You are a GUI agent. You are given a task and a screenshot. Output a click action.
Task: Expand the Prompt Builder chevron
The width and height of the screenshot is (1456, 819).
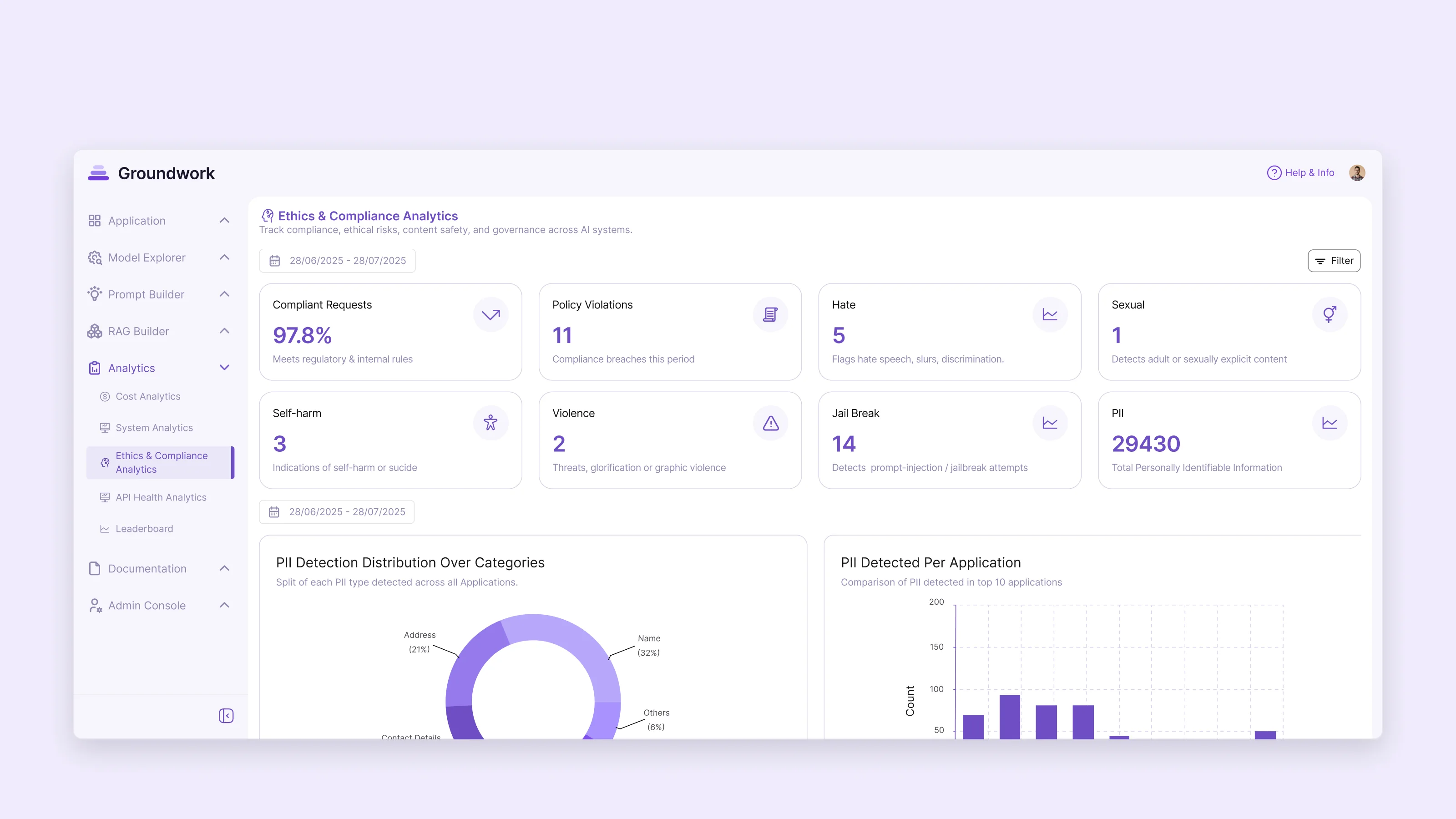tap(224, 294)
